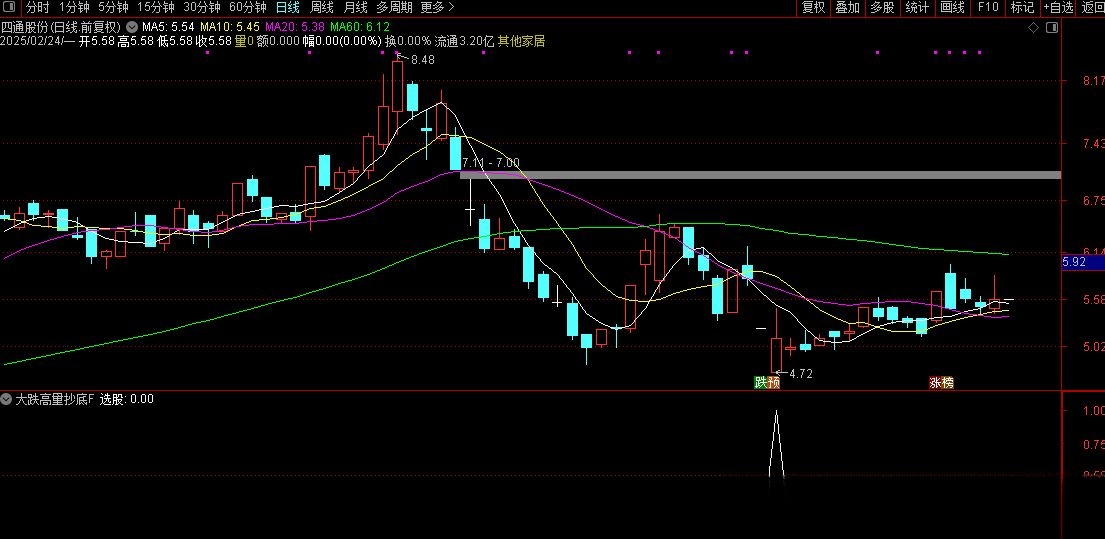Add stock with +自选 button

[x=1058, y=7]
